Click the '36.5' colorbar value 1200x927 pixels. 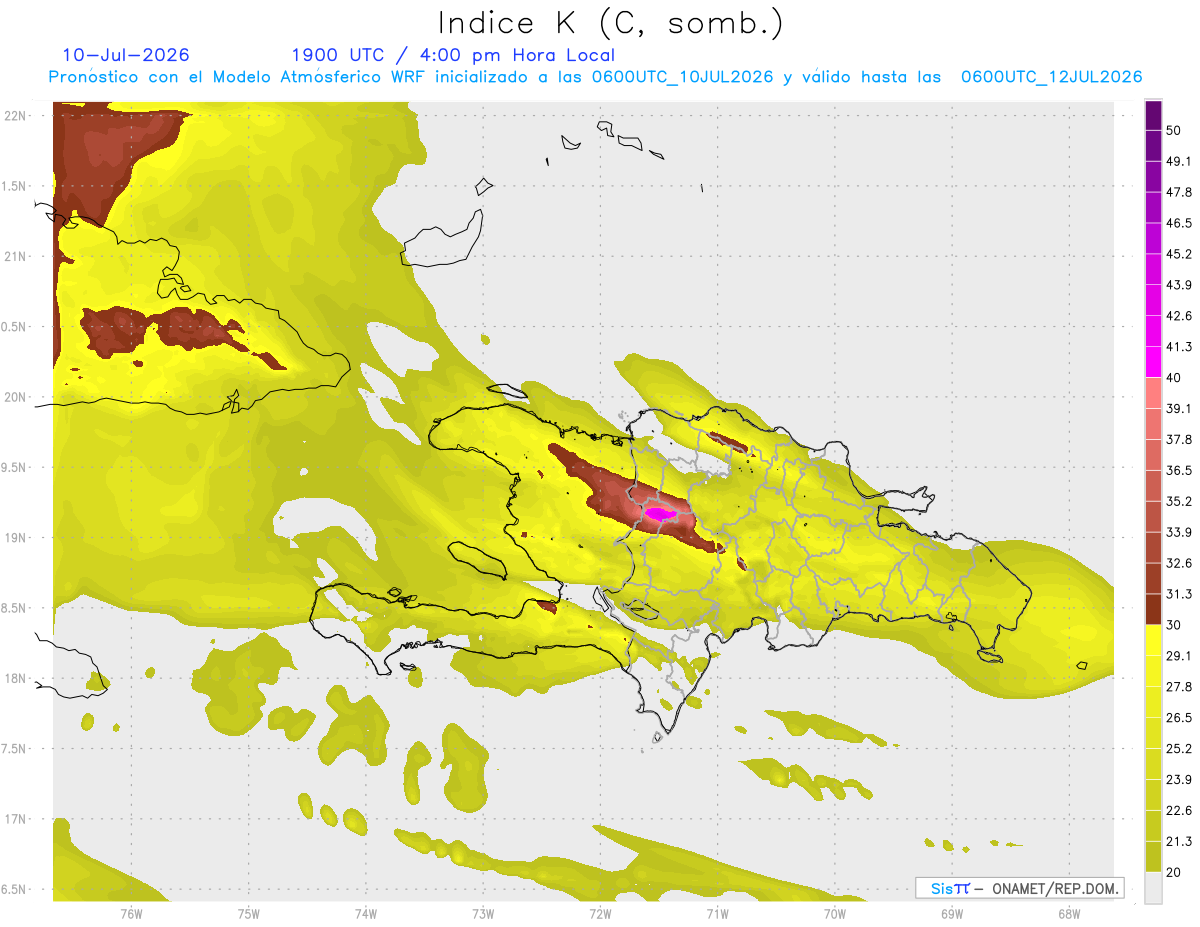[x=1179, y=470]
